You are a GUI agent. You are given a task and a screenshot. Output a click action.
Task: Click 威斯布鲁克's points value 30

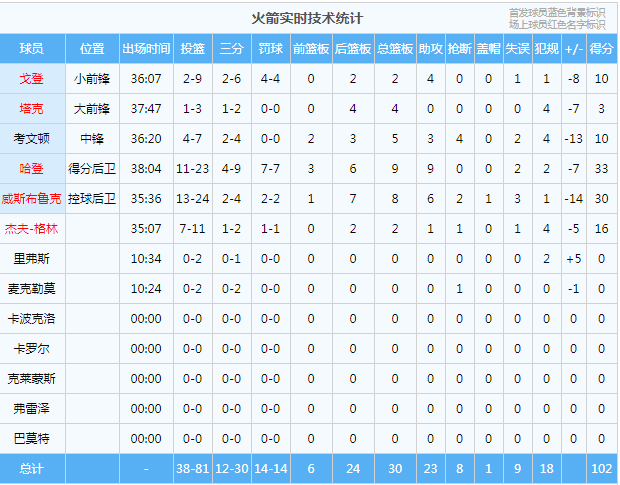601,198
